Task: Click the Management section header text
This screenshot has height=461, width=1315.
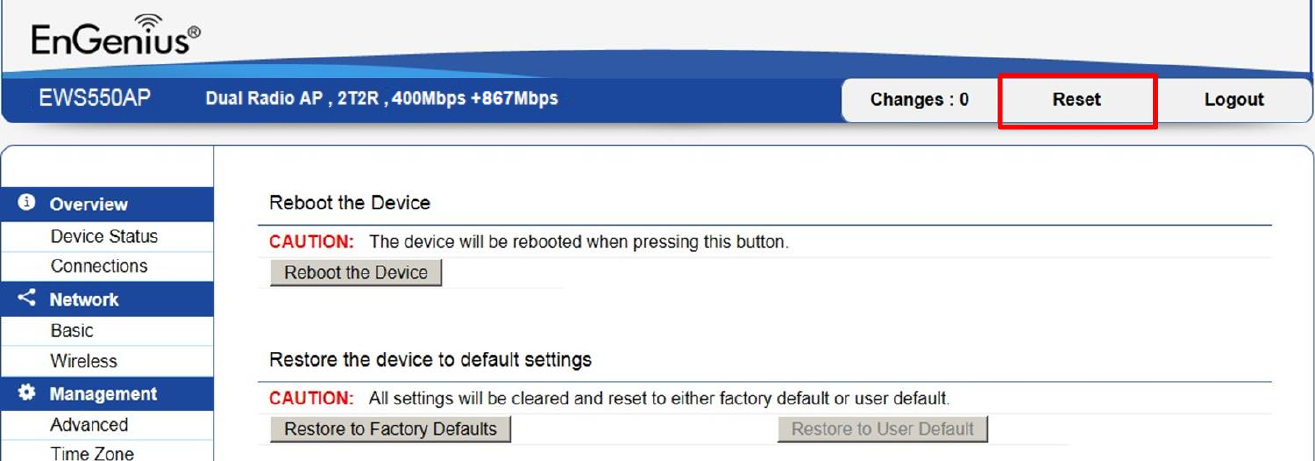Action: pos(103,394)
